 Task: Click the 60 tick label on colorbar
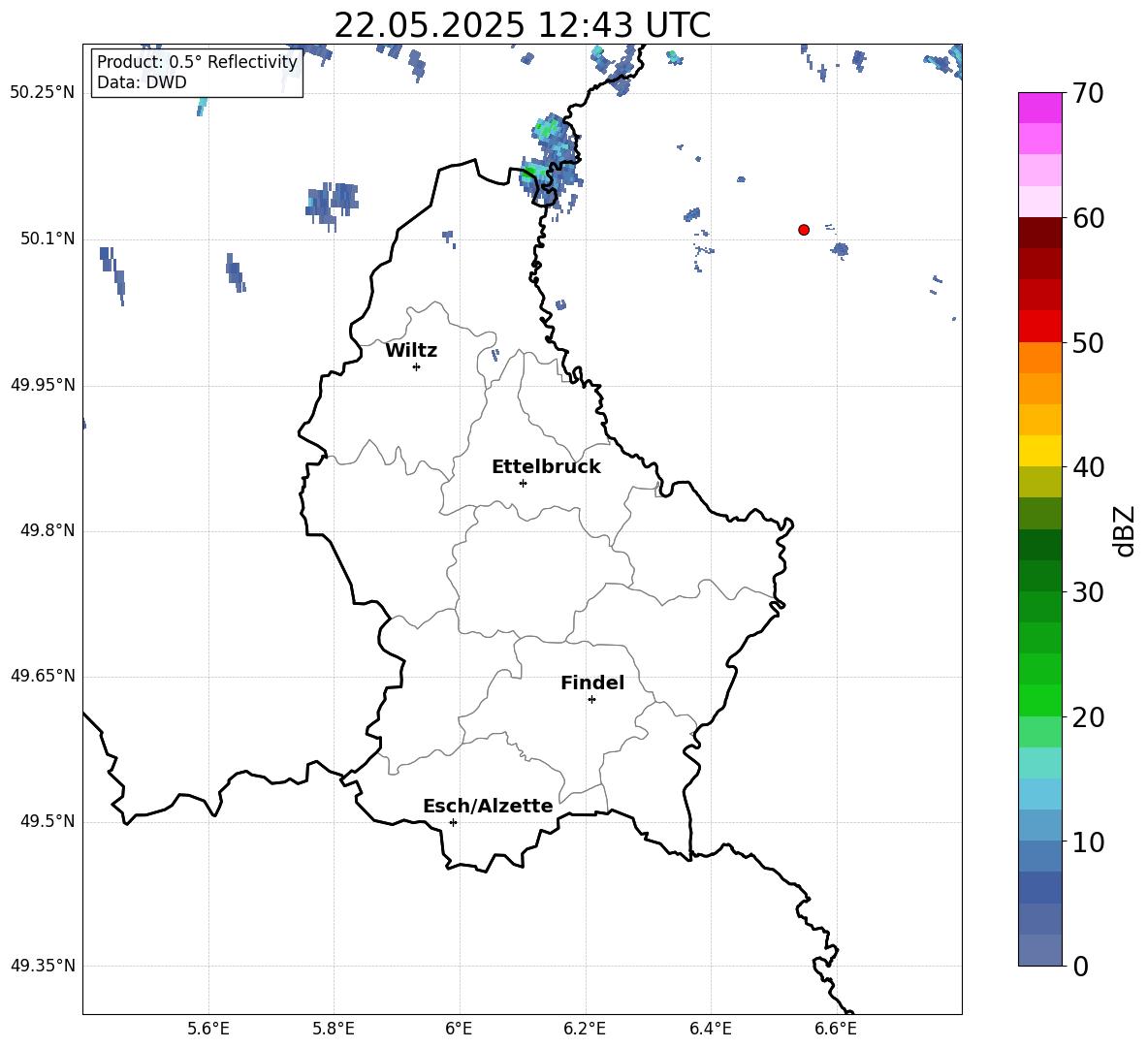coord(1088,218)
